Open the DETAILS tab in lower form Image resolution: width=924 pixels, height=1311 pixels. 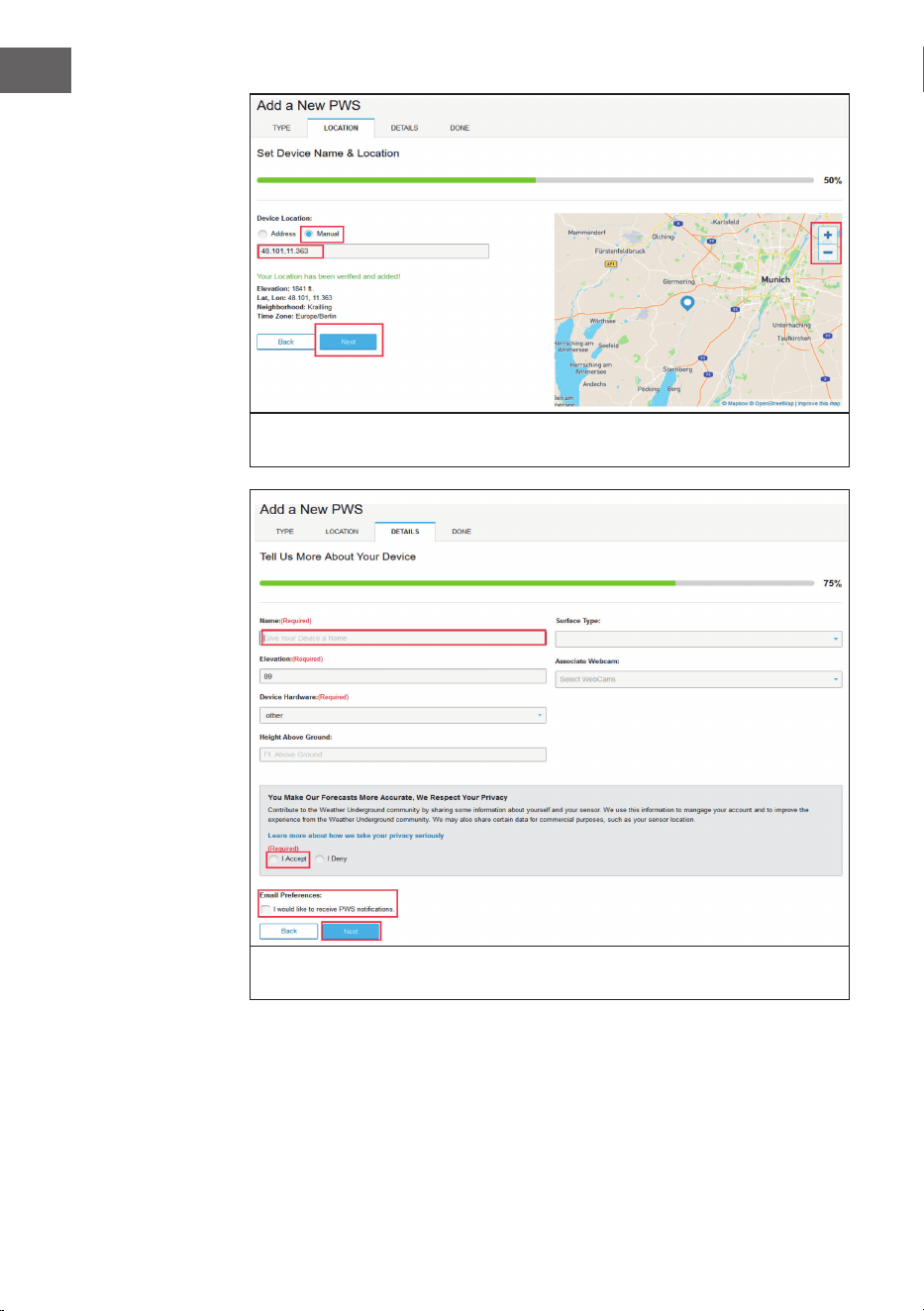click(405, 532)
